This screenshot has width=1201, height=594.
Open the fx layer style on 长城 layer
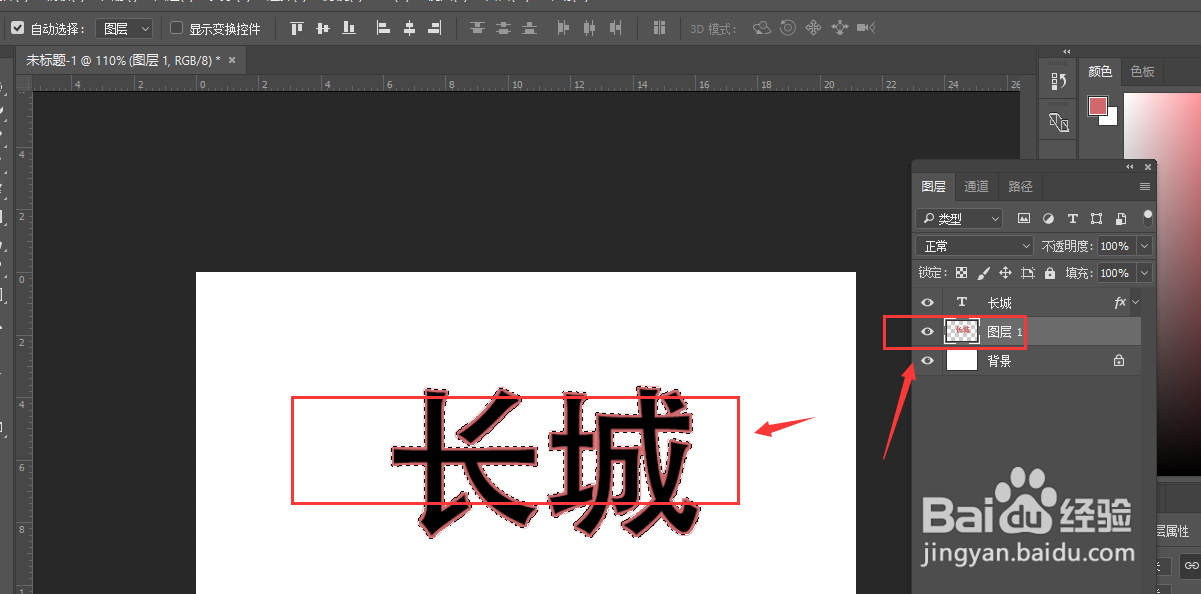point(1120,301)
